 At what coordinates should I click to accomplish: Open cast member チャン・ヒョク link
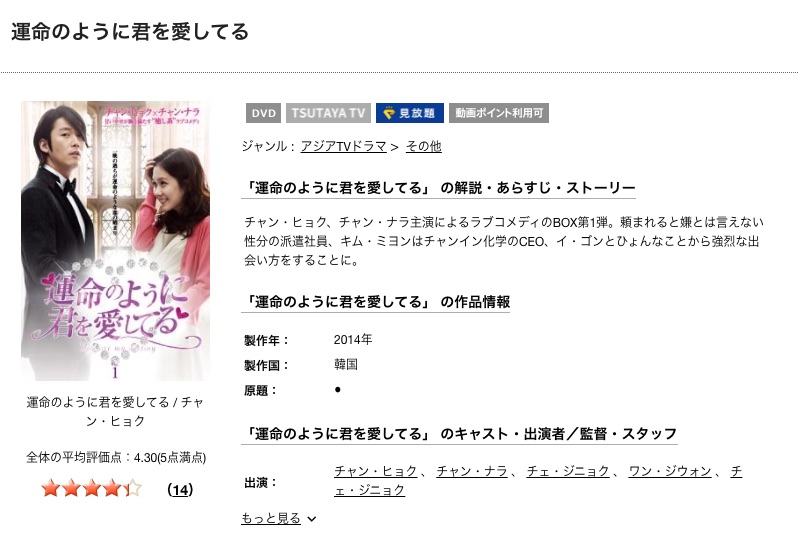coord(376,471)
